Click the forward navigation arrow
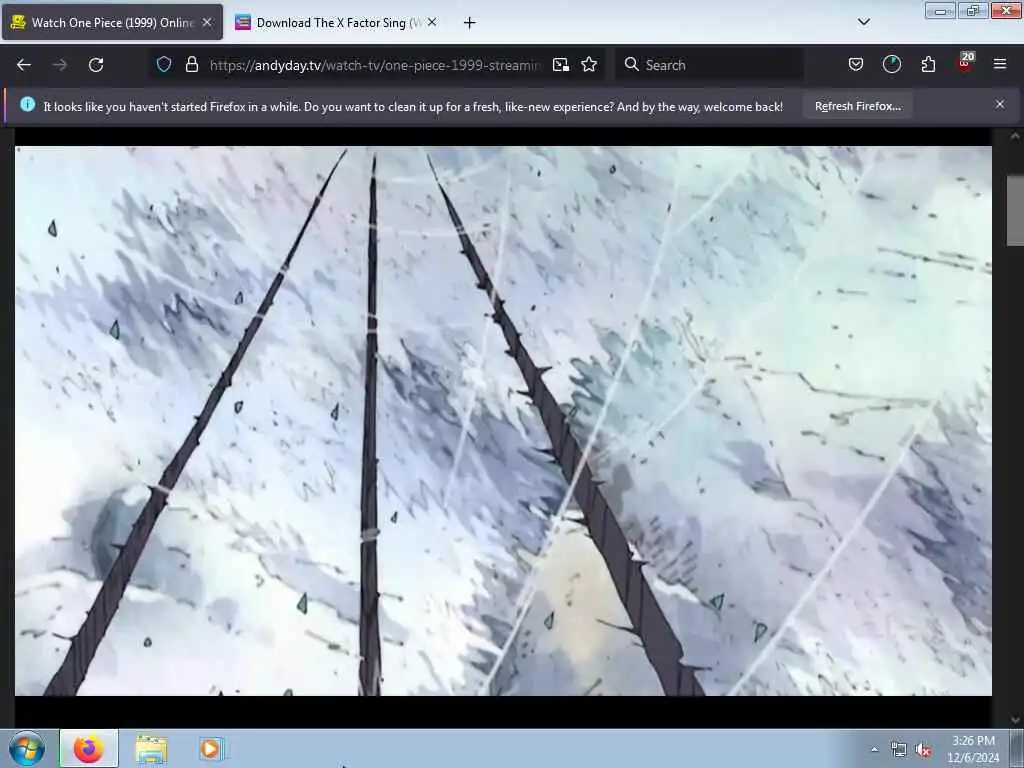The width and height of the screenshot is (1024, 768). click(60, 65)
